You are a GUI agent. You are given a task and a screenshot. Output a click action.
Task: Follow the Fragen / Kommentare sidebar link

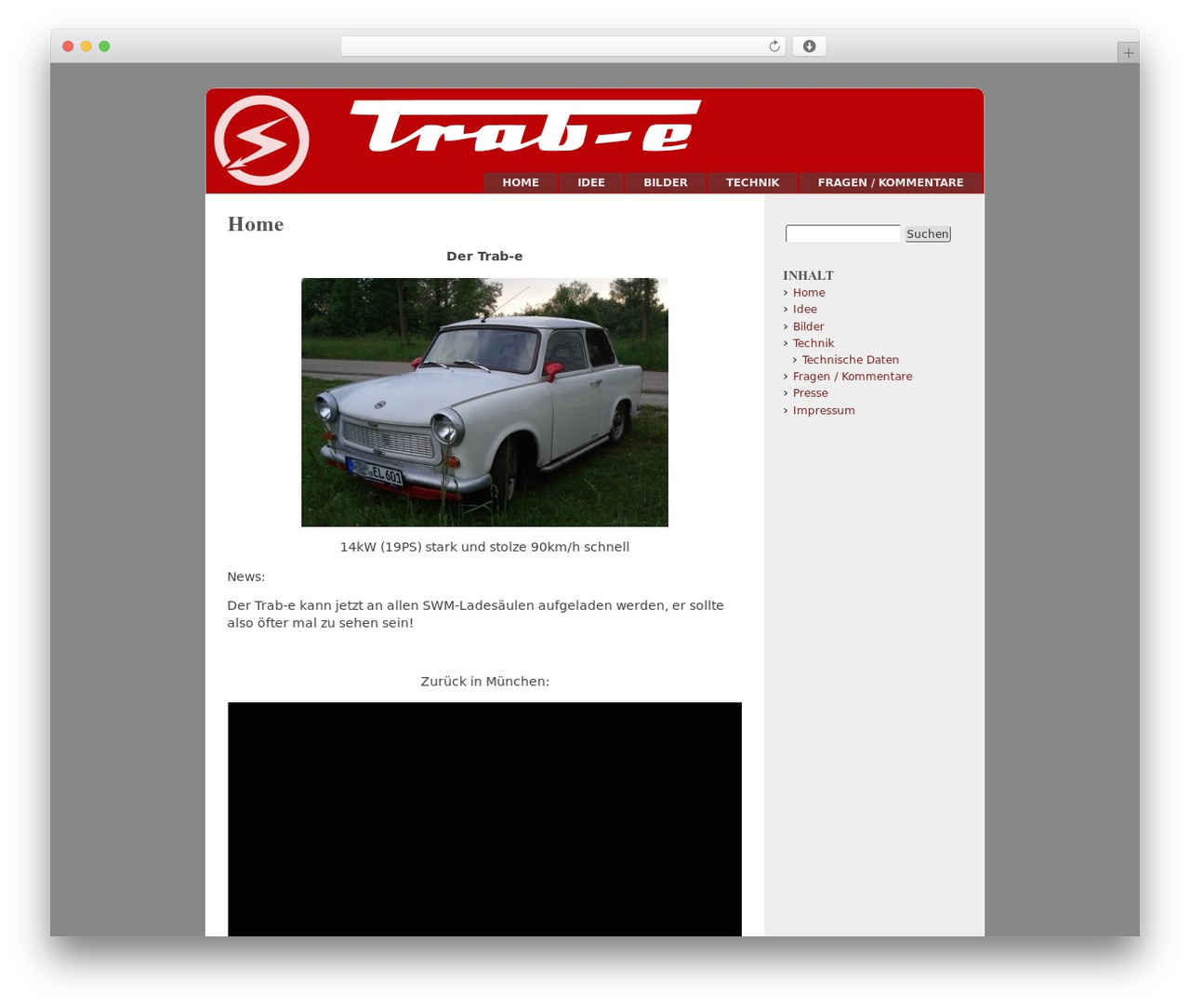853,377
